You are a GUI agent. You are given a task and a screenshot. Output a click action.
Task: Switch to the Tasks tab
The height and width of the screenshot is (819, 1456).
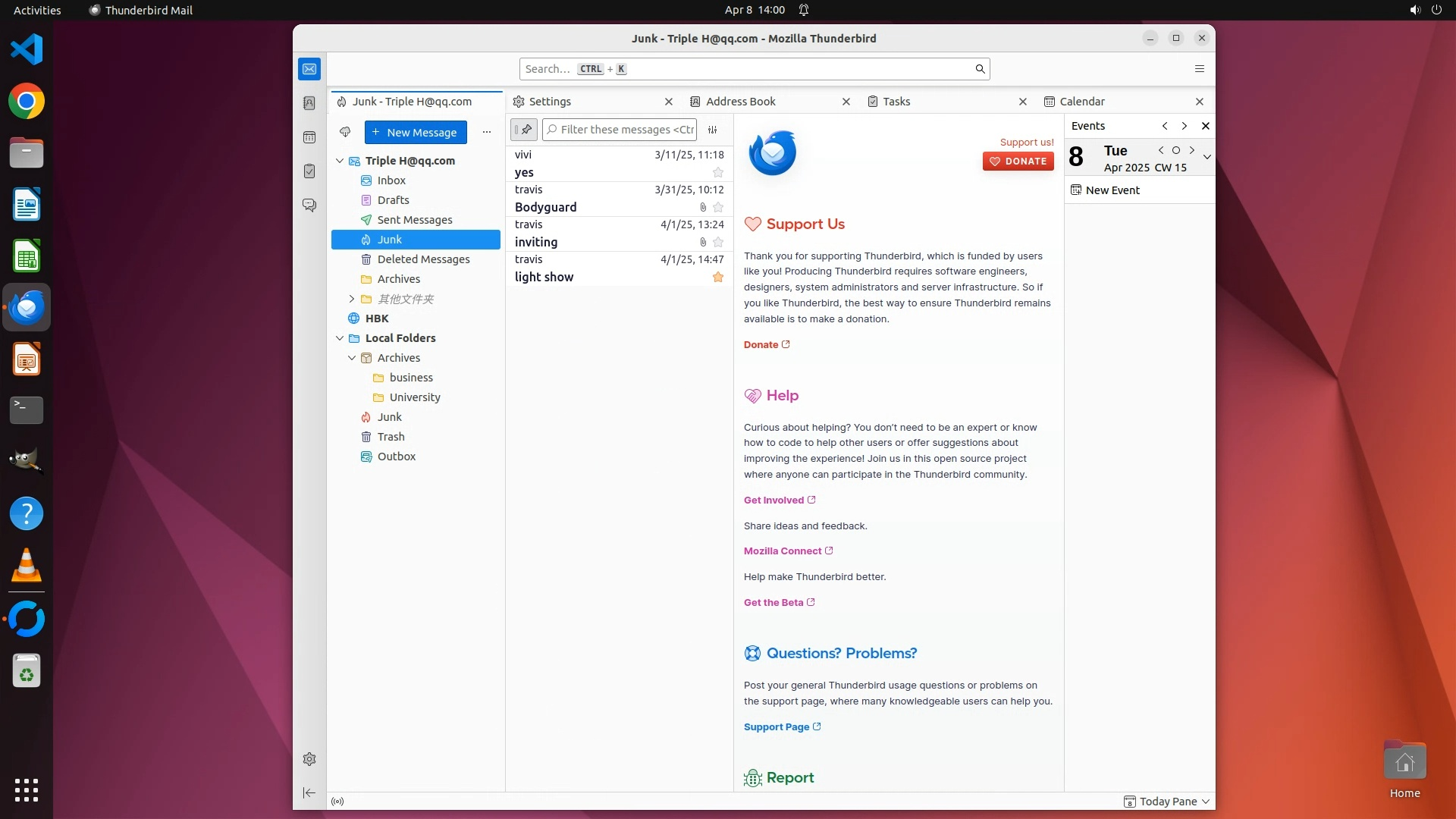pyautogui.click(x=896, y=102)
